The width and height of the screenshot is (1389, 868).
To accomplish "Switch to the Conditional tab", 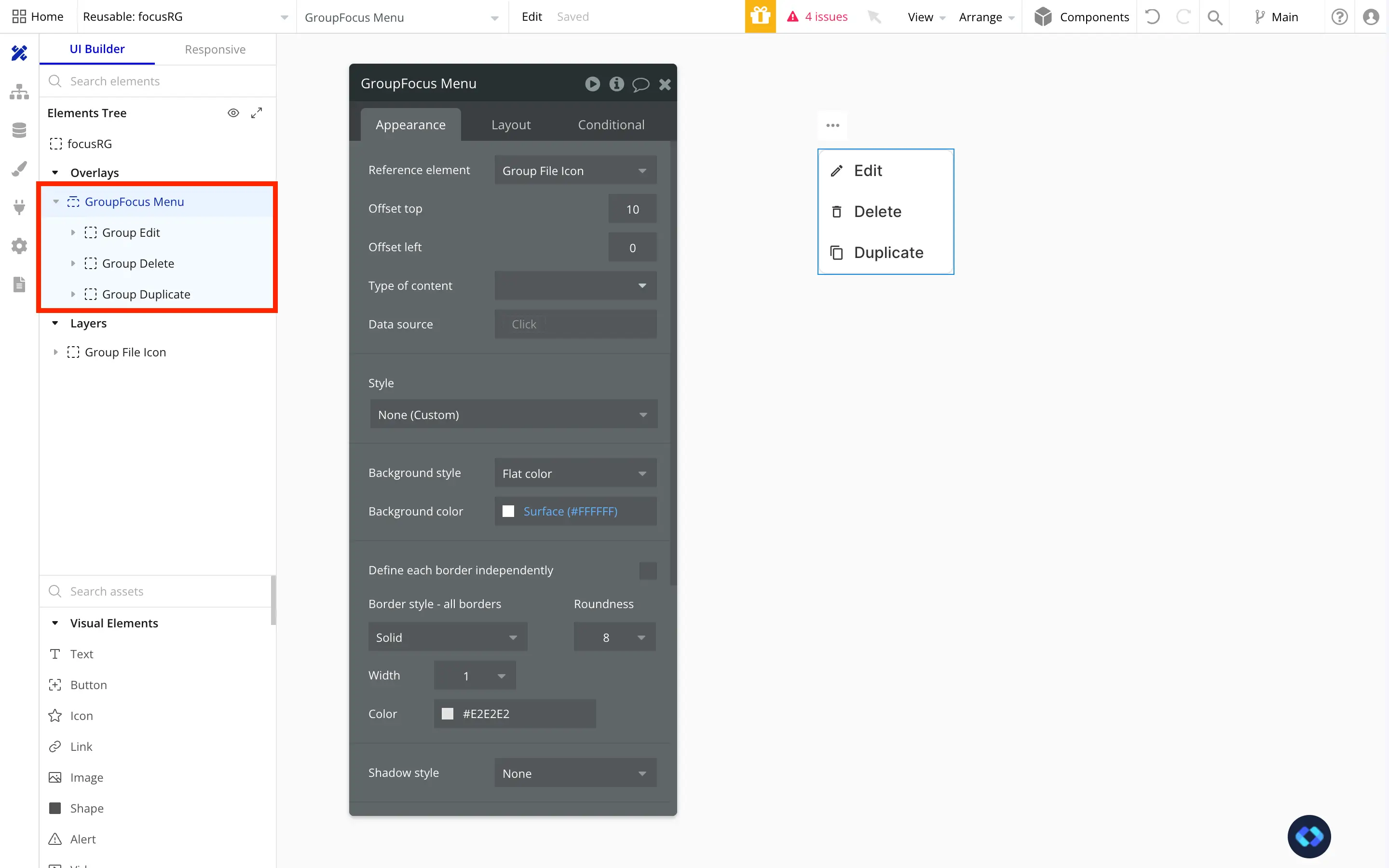I will click(x=611, y=124).
